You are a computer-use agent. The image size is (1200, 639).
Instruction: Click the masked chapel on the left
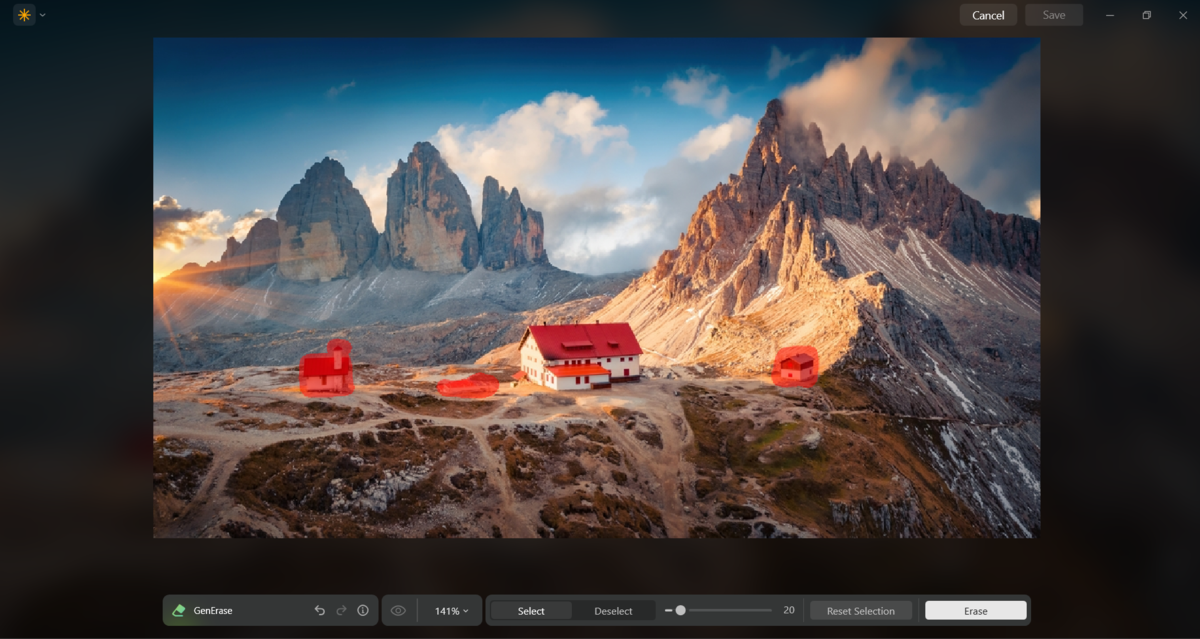[x=327, y=369]
